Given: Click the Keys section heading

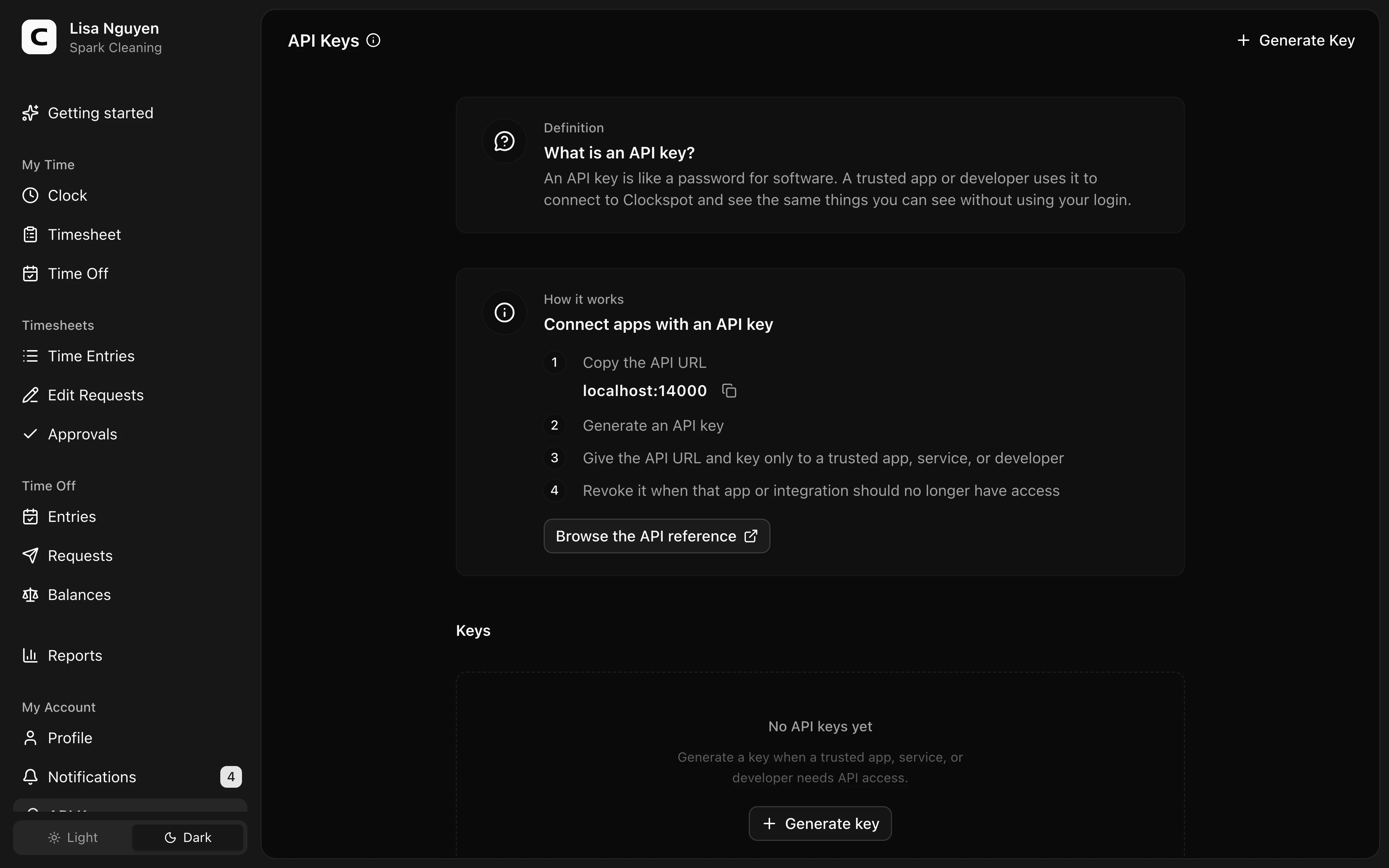Looking at the screenshot, I should (473, 630).
